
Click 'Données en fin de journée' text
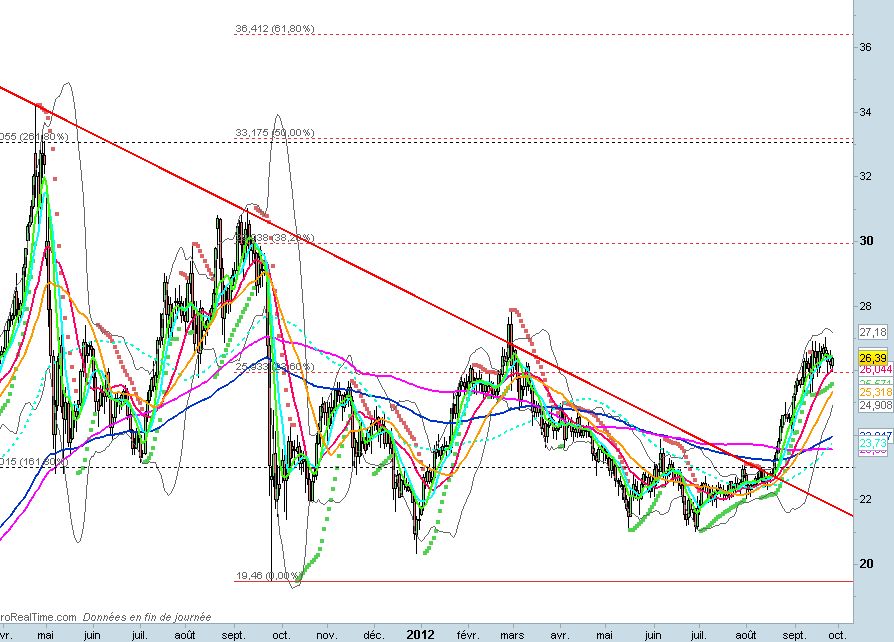(146, 617)
